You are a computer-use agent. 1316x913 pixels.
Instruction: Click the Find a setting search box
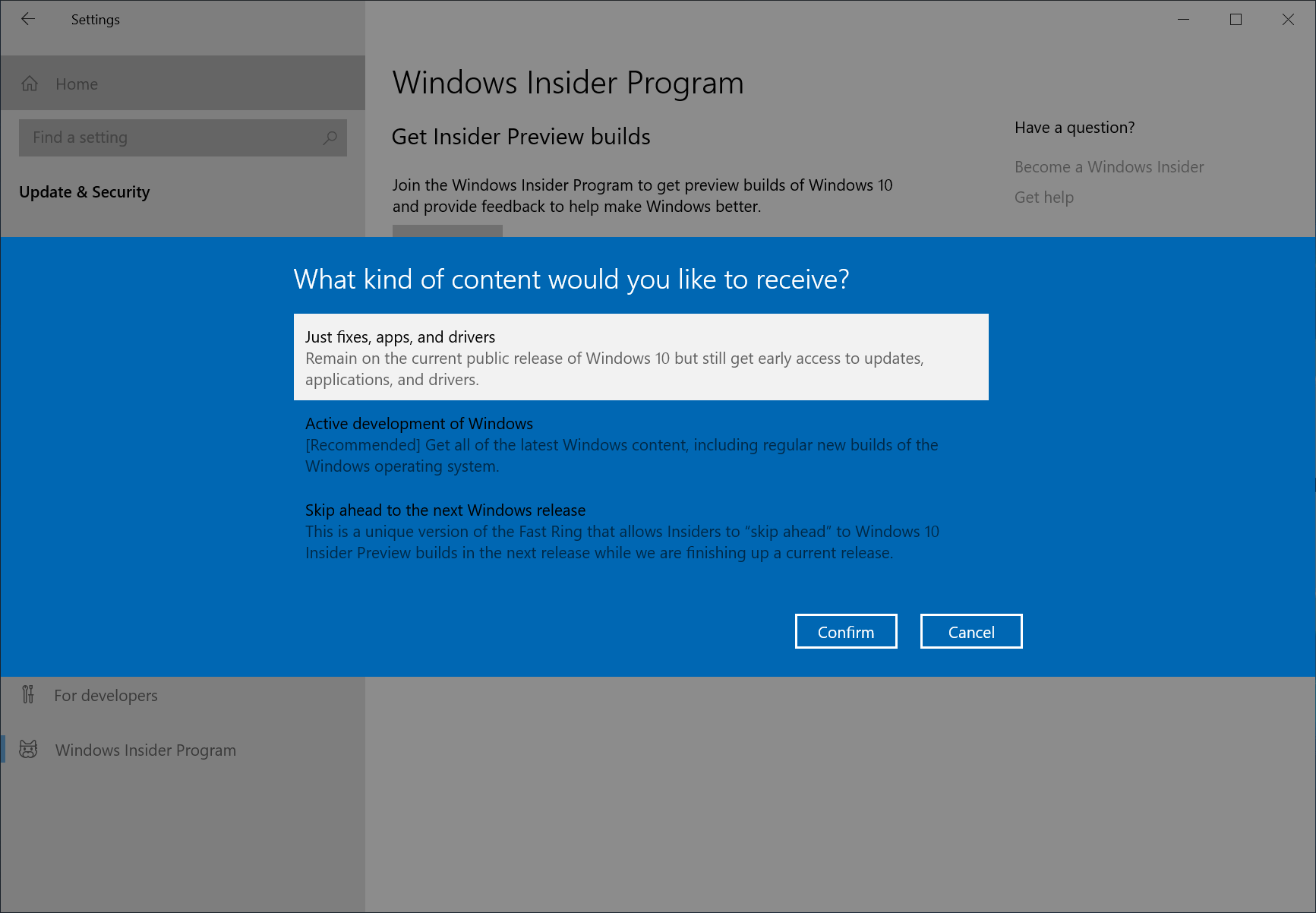coord(152,137)
